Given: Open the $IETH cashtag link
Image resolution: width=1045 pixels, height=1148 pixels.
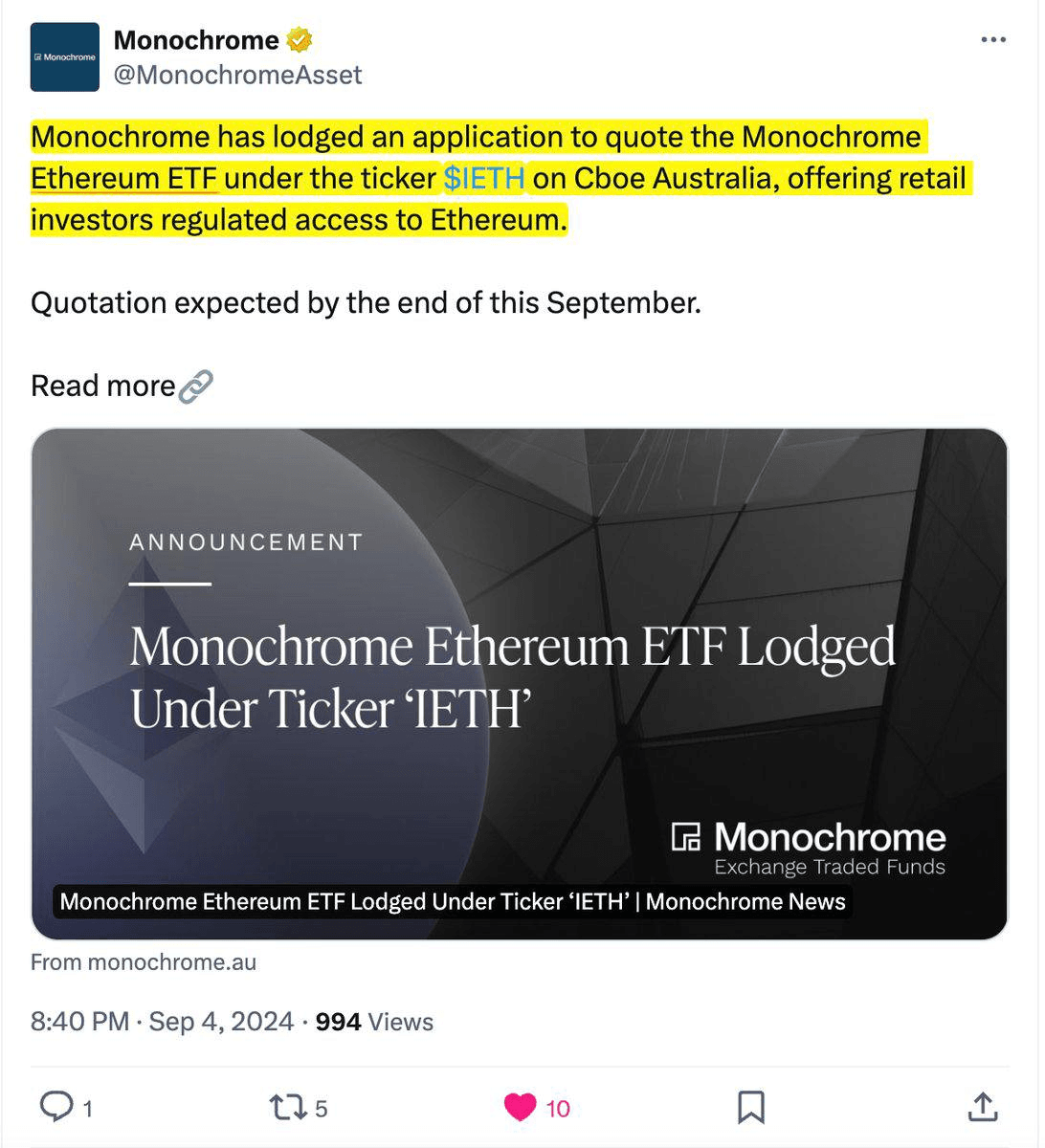Looking at the screenshot, I should (483, 179).
